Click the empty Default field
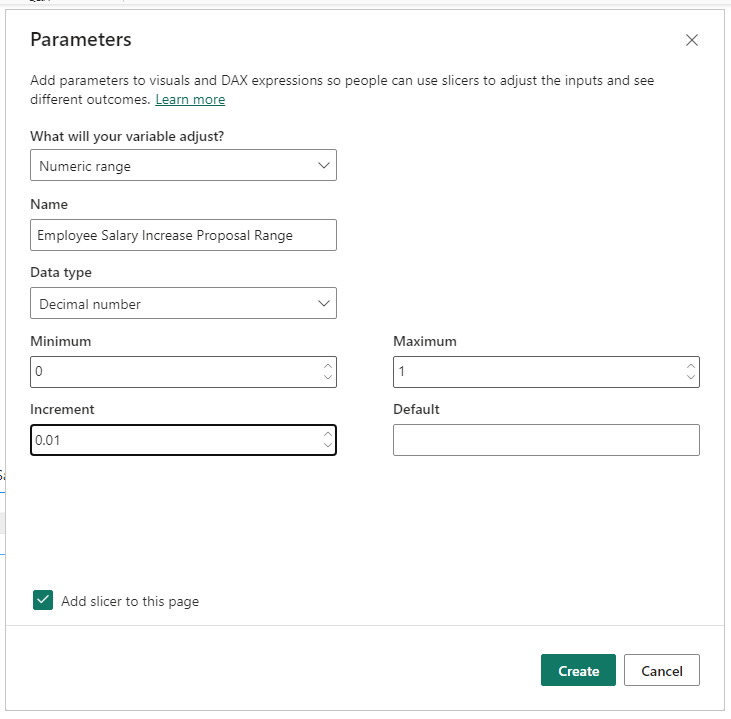This screenshot has height=719, width=731. pyautogui.click(x=546, y=440)
